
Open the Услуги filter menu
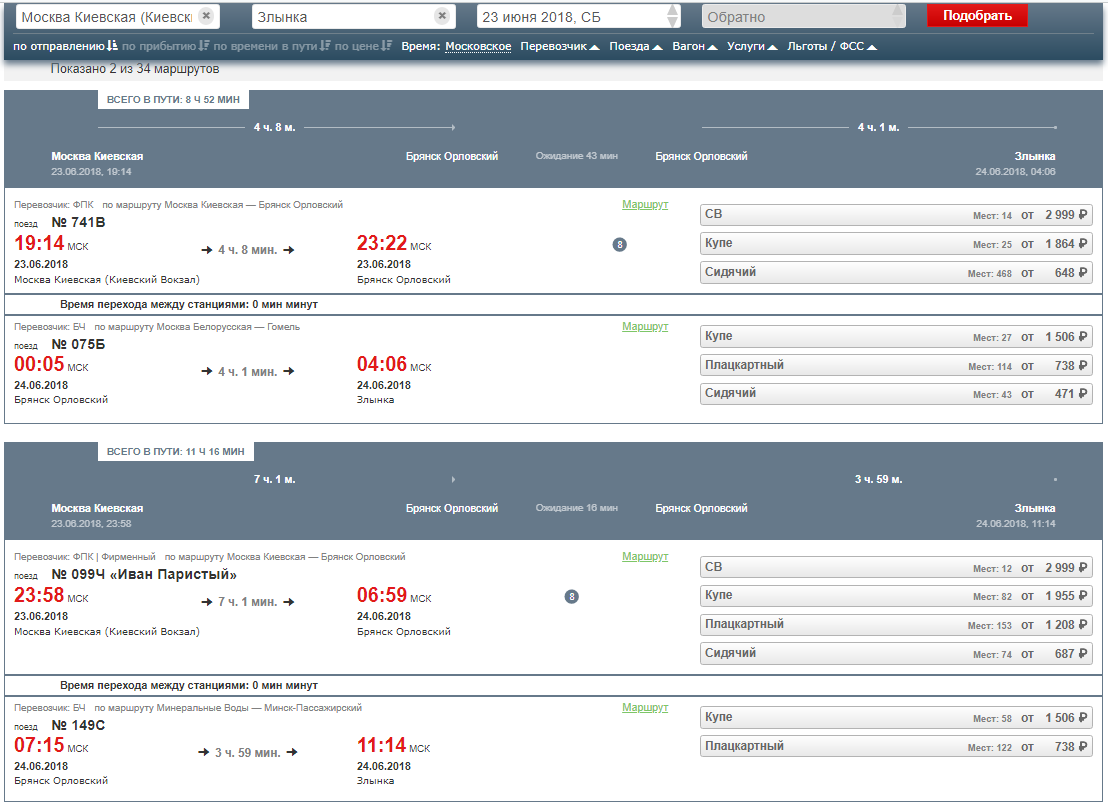pos(752,46)
